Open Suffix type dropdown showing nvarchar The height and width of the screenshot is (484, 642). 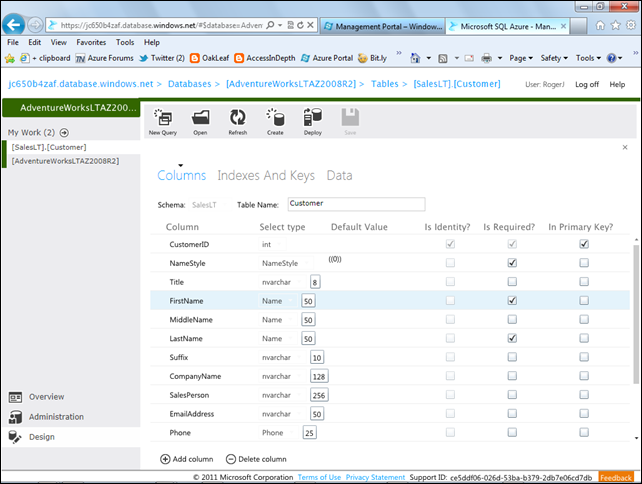tap(283, 357)
